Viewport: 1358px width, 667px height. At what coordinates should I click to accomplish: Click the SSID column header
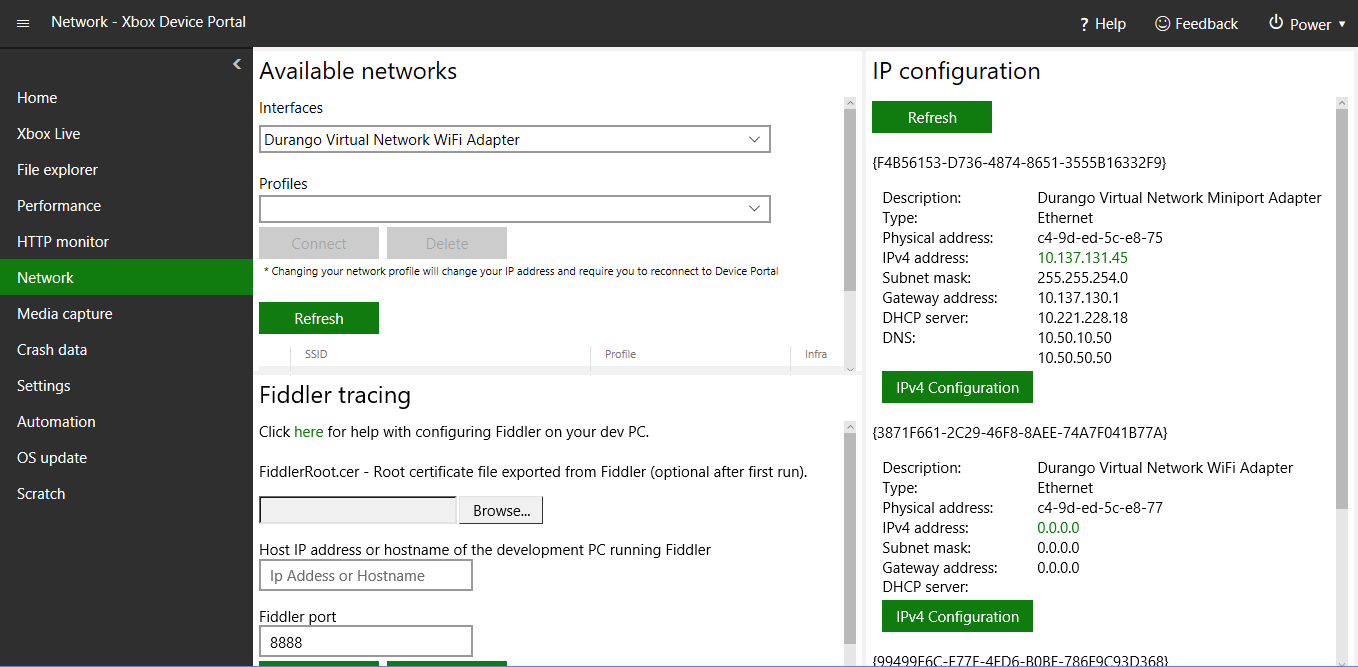point(440,354)
